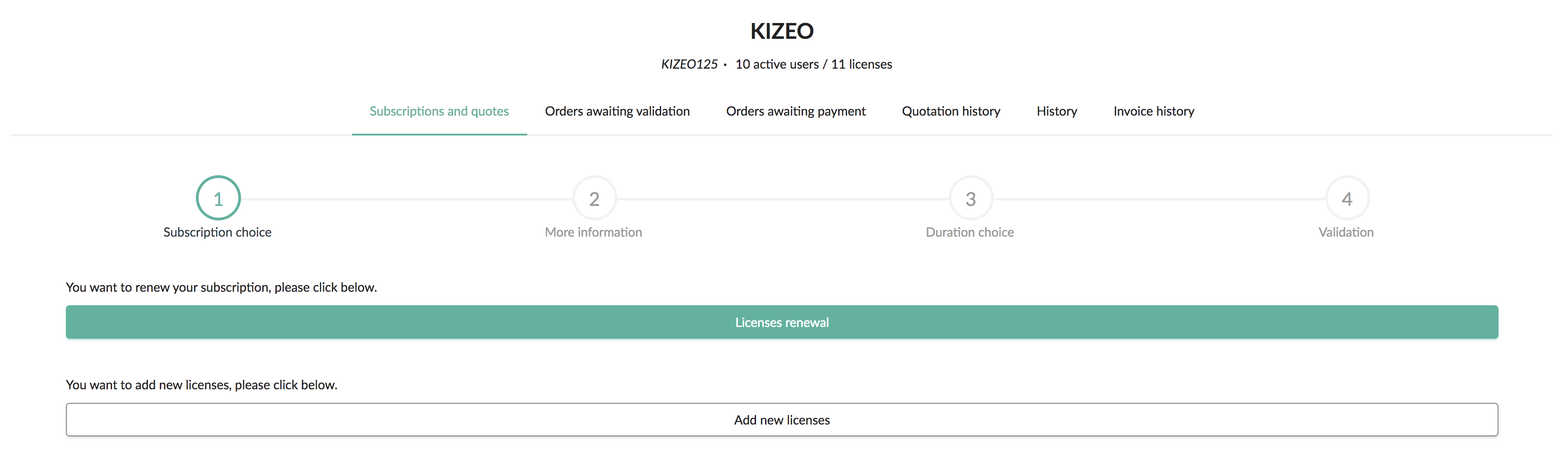Image resolution: width=1568 pixels, height=467 pixels.
Task: Click the Validation step label
Action: (x=1346, y=233)
